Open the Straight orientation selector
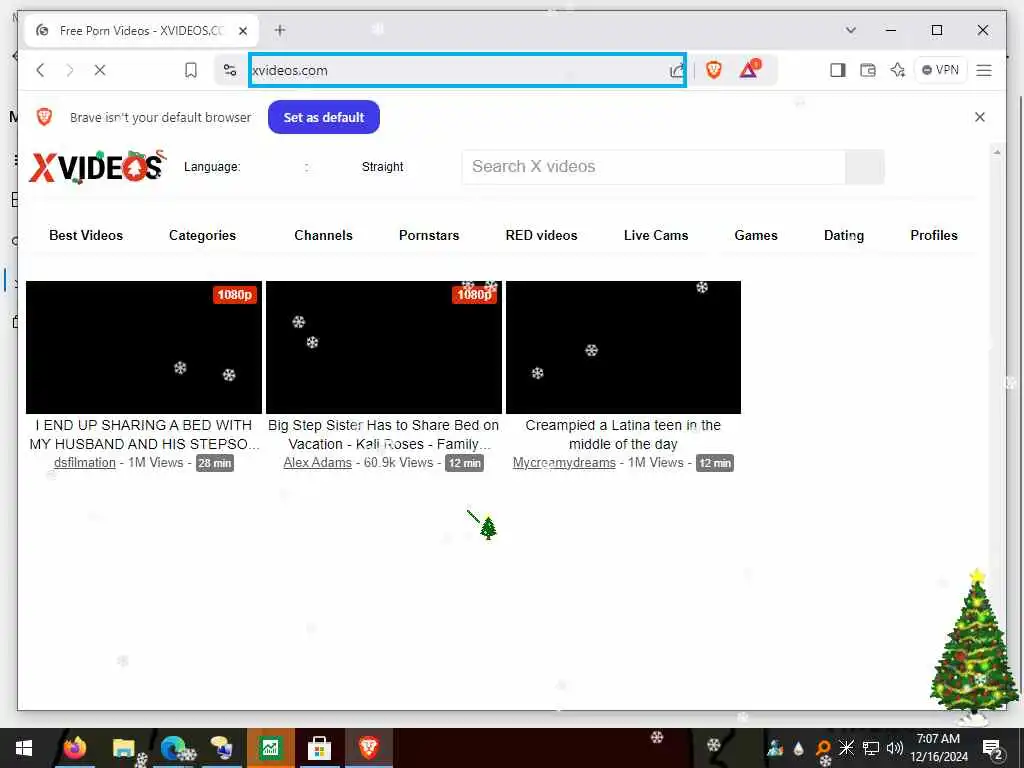1024x768 pixels. point(383,167)
